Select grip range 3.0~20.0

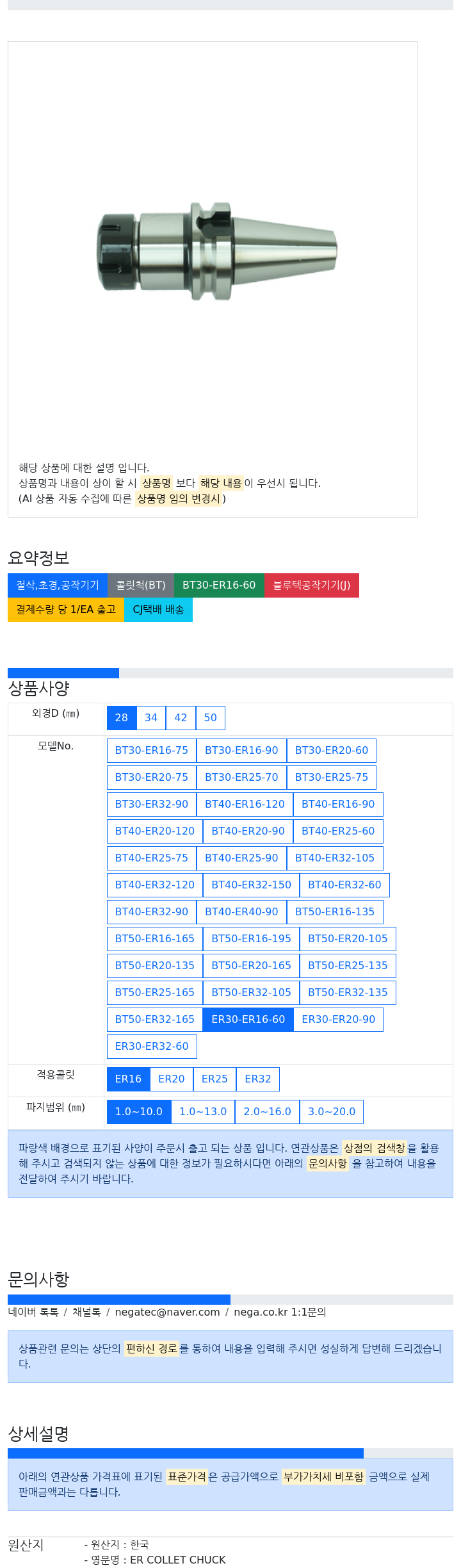coord(332,1112)
